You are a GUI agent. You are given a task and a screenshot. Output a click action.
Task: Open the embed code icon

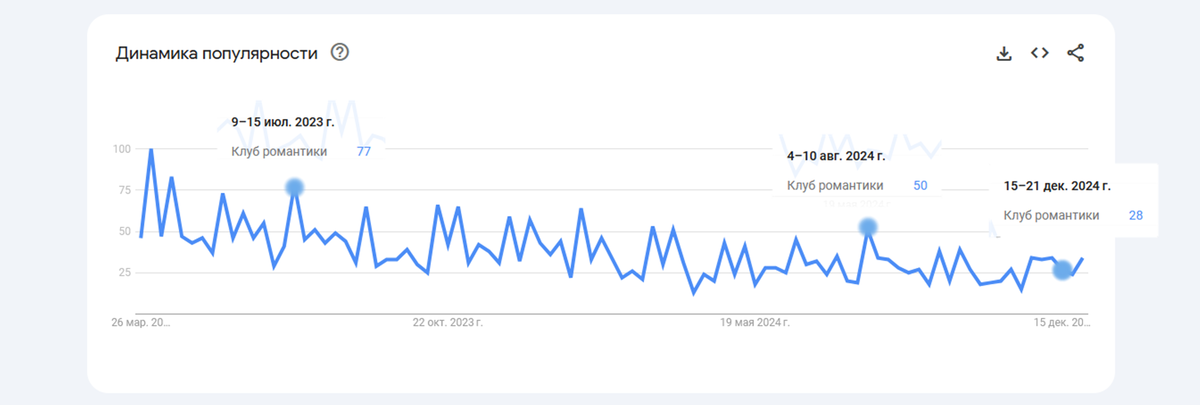coord(1040,53)
